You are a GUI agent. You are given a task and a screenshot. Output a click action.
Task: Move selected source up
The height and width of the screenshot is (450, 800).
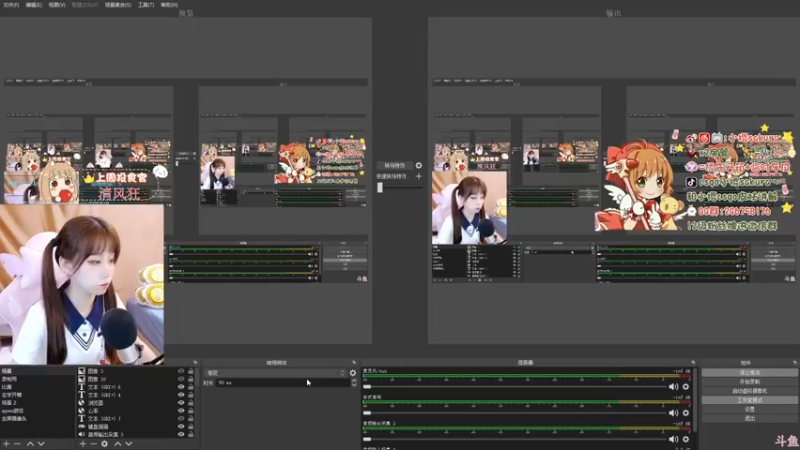118,444
